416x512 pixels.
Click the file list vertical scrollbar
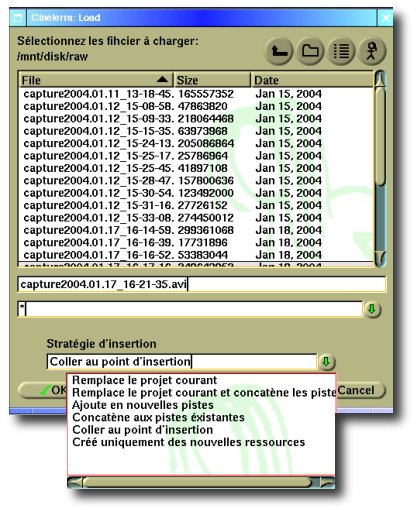coord(380,168)
